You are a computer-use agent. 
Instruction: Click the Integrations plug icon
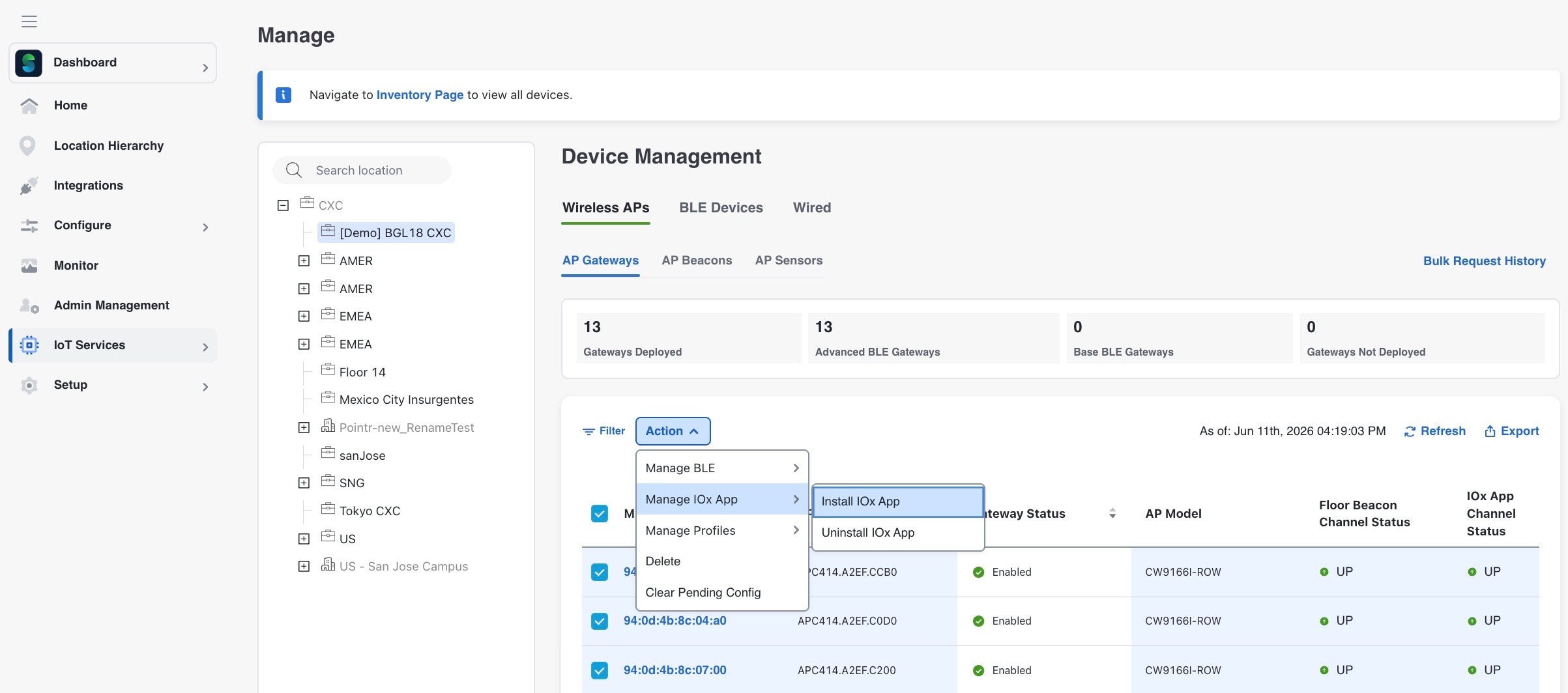click(x=29, y=186)
